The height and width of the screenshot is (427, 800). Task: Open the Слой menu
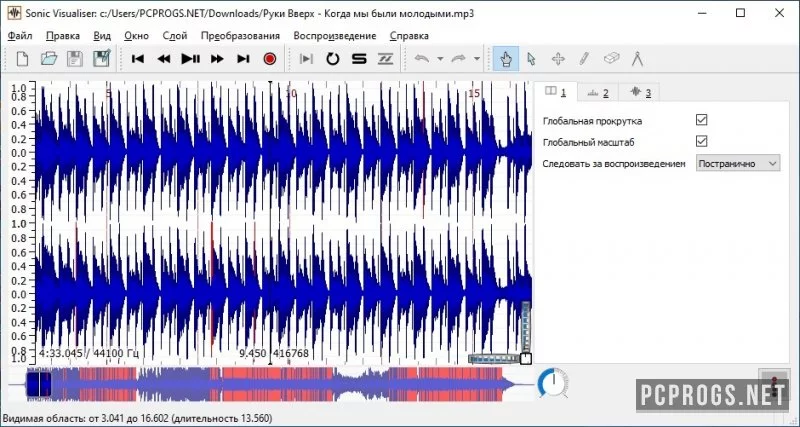coord(175,36)
